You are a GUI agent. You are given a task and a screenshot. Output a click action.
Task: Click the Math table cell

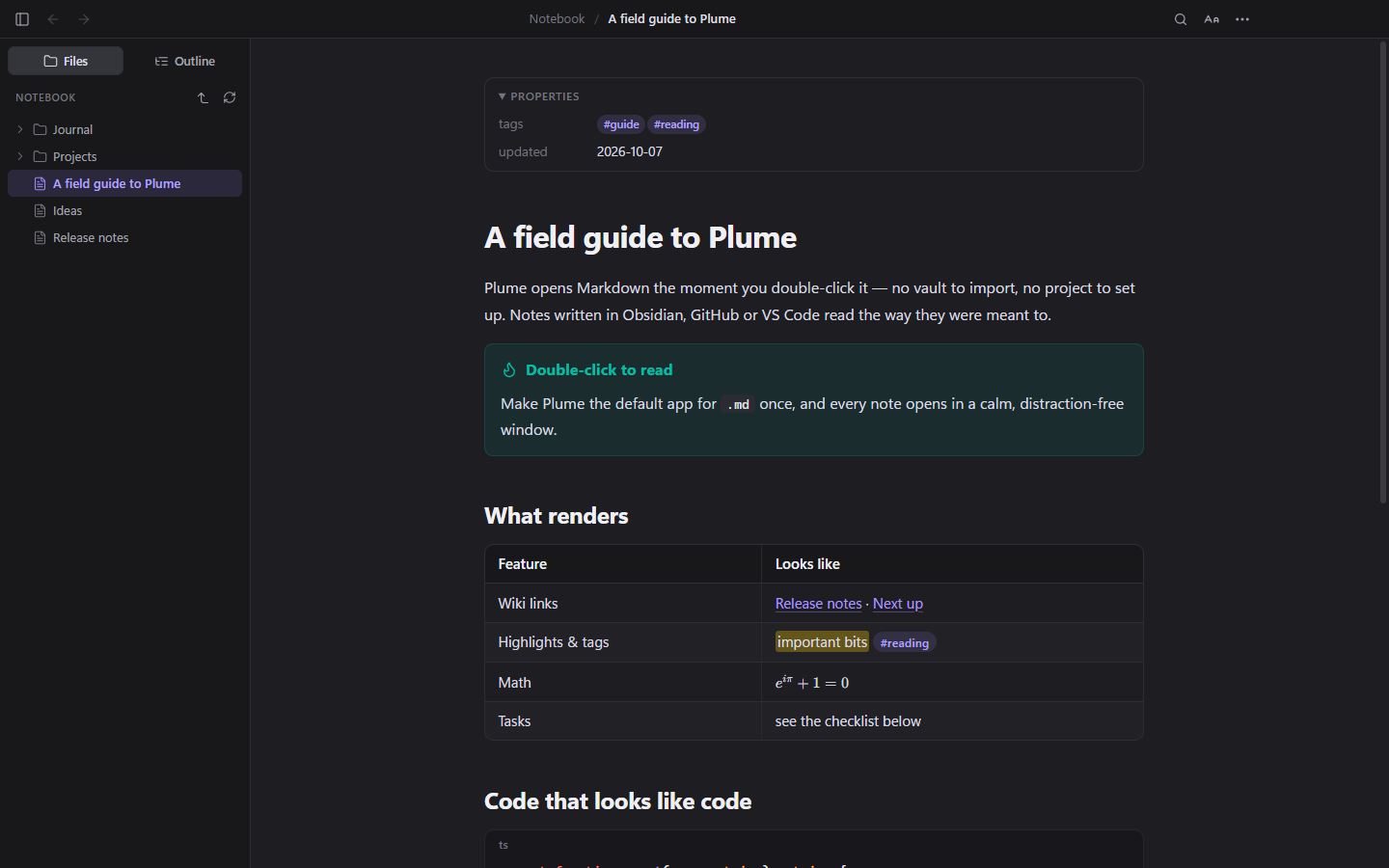(x=623, y=682)
